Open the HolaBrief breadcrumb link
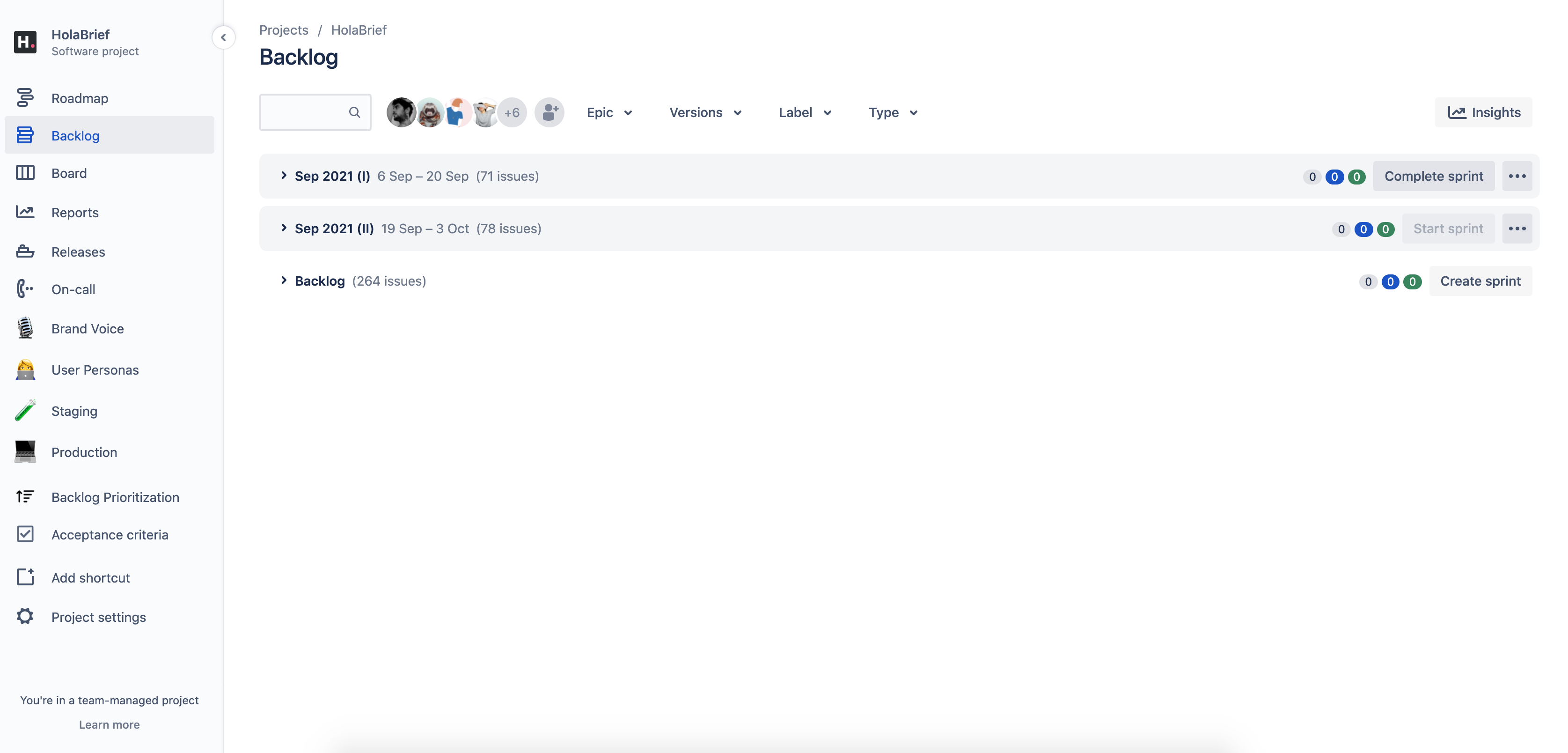This screenshot has height=753, width=1568. click(x=359, y=30)
